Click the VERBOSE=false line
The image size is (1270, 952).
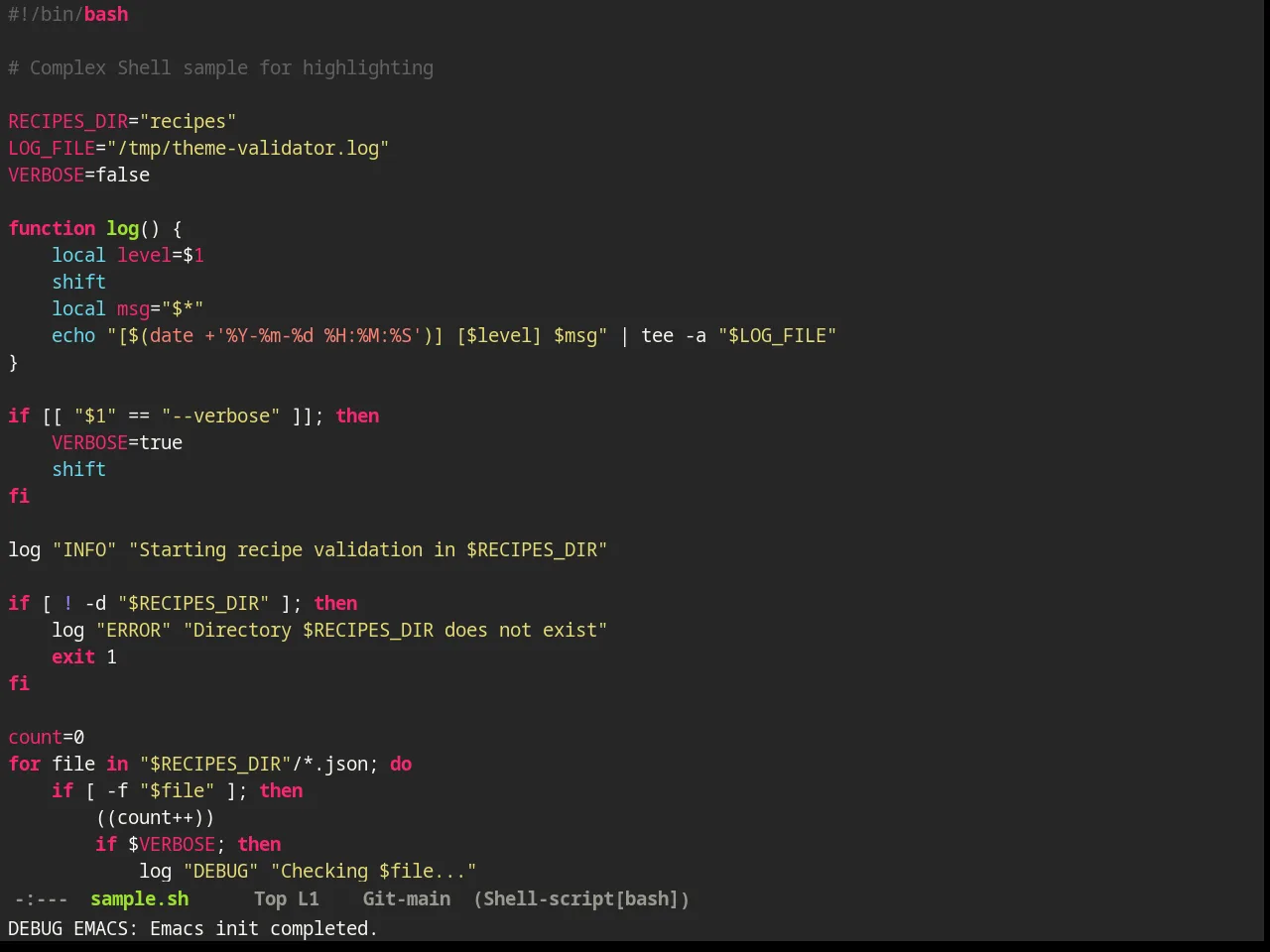coord(79,175)
